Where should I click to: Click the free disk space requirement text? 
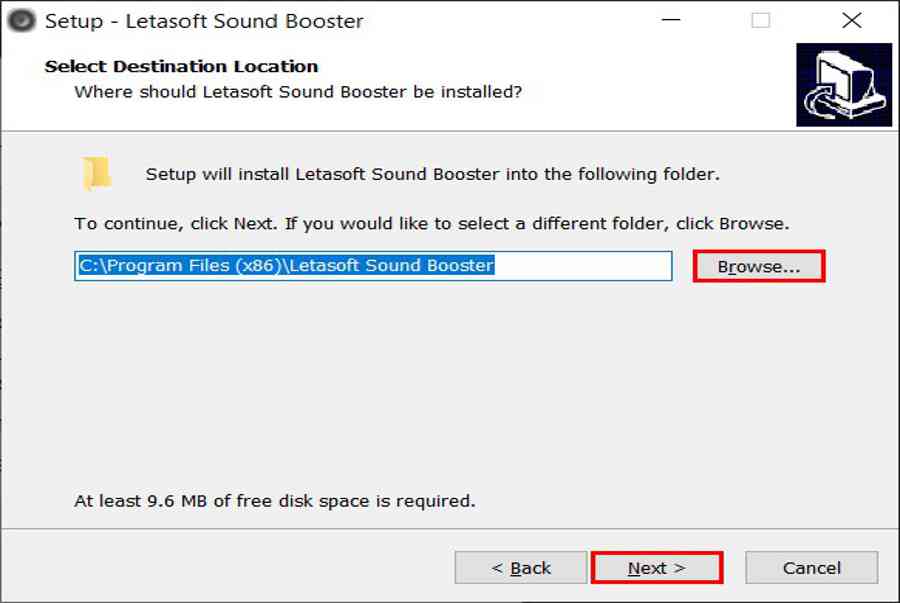(x=275, y=500)
